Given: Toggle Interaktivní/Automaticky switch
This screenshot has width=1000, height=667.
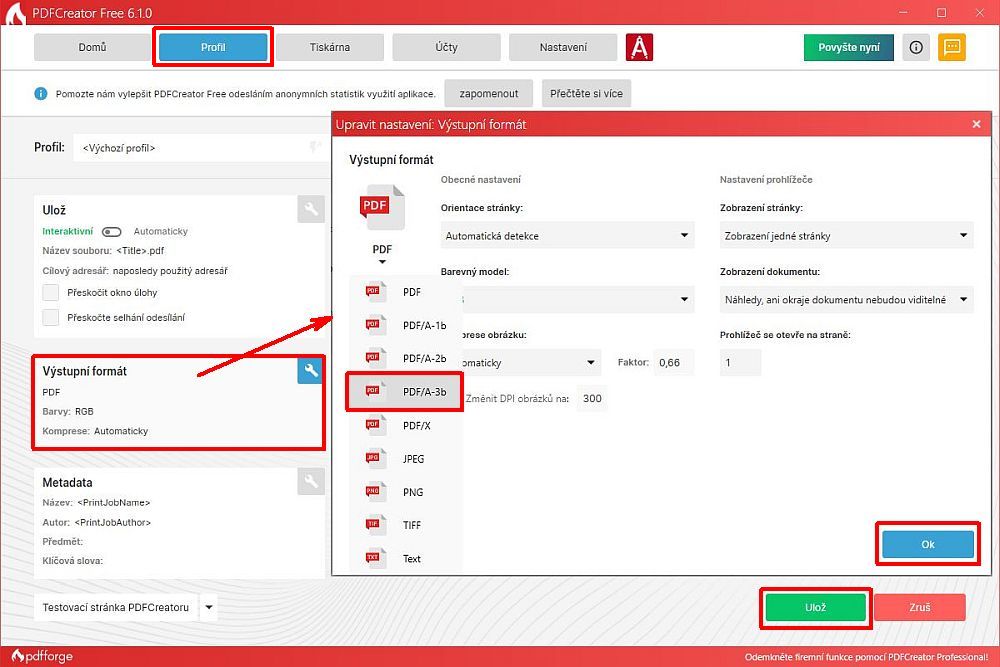Looking at the screenshot, I should (x=112, y=231).
